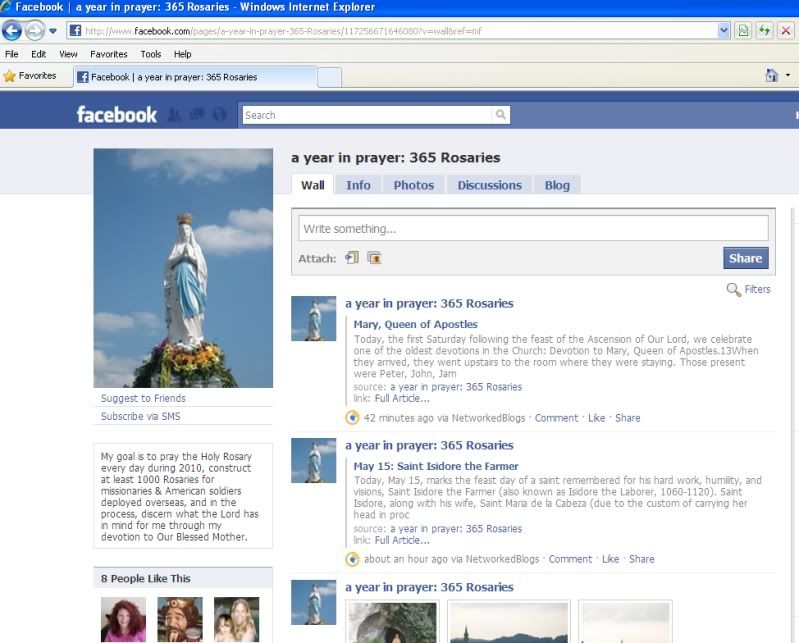Open the wall Filters link
Viewport: 799px width, 643px height.
pyautogui.click(x=757, y=289)
